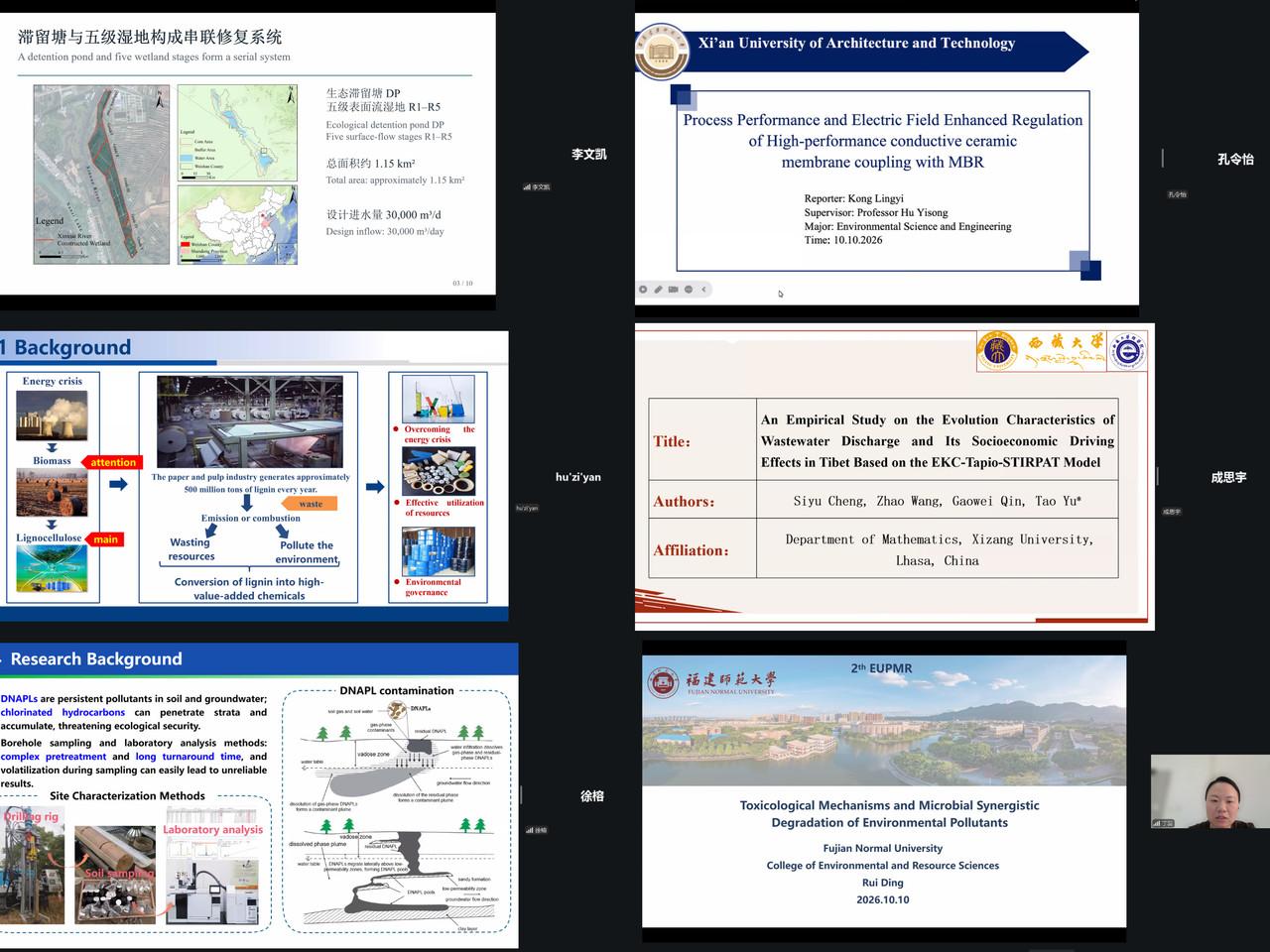Click the round minus icon in slide toolbar
The width and height of the screenshot is (1270, 952).
pyautogui.click(x=689, y=290)
